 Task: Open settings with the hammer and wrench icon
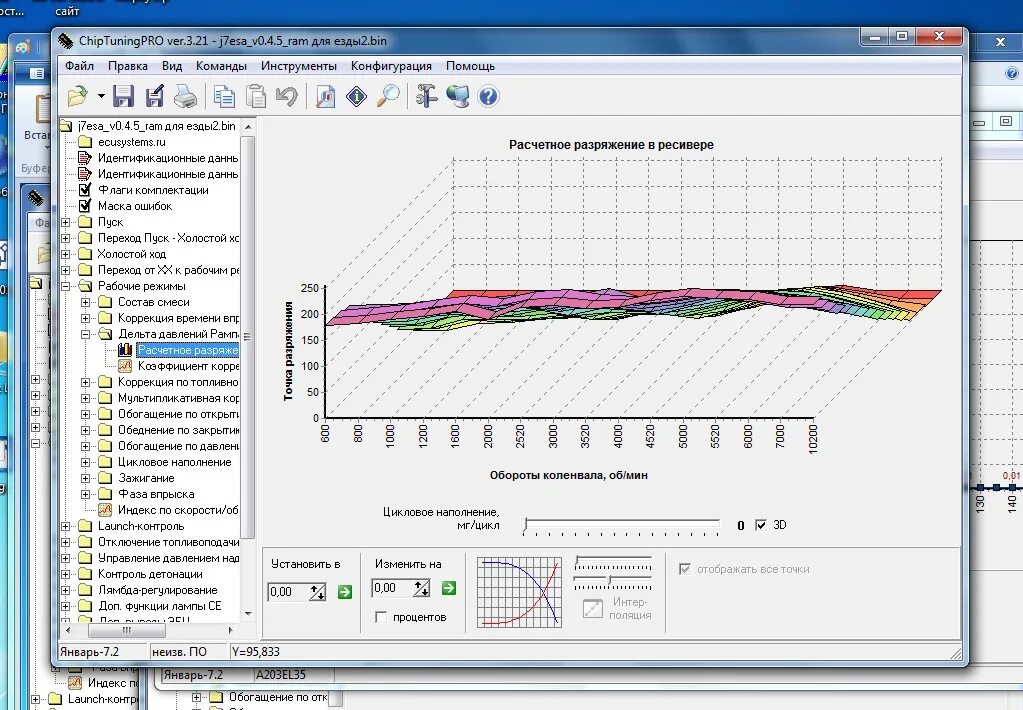point(426,97)
